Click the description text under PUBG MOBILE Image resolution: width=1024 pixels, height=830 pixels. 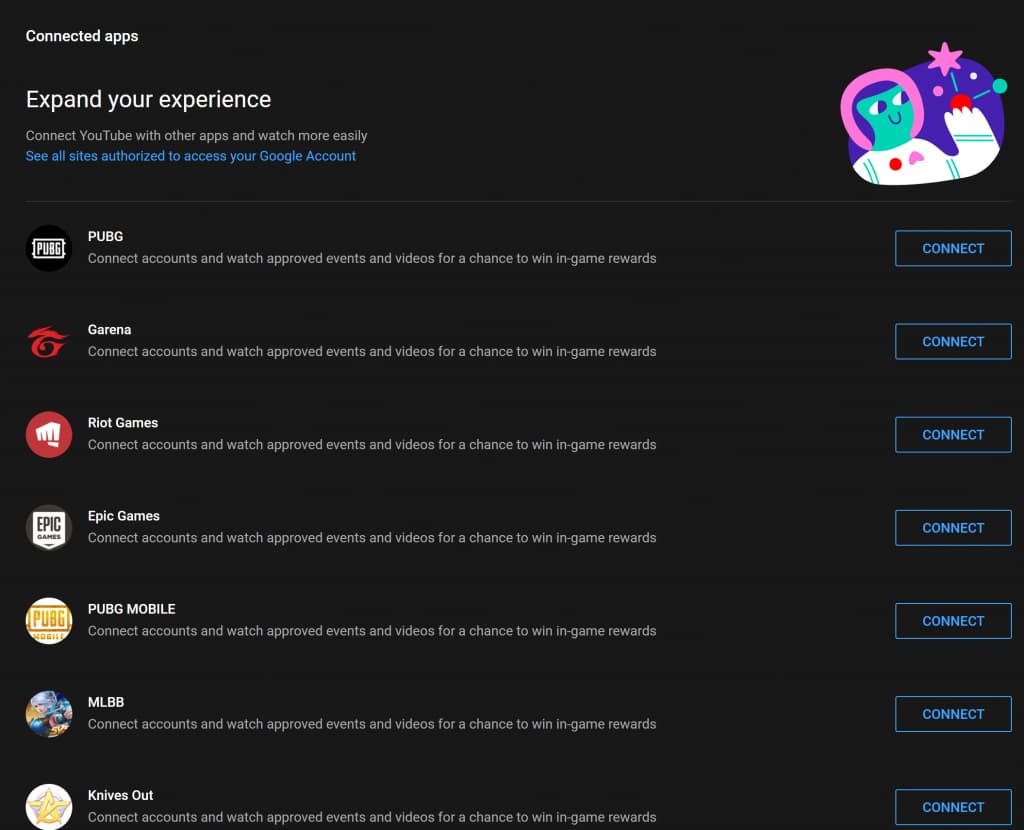372,631
